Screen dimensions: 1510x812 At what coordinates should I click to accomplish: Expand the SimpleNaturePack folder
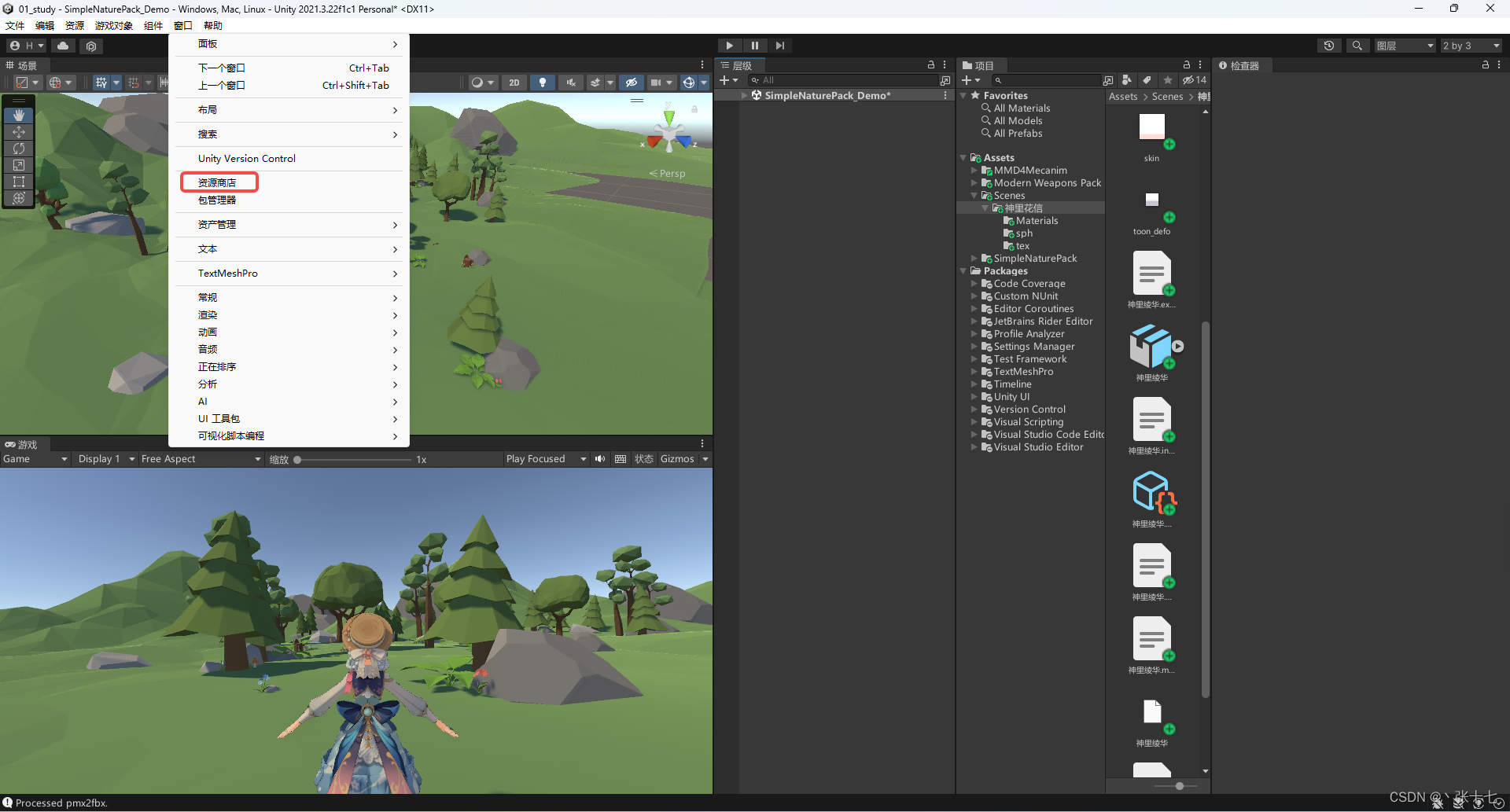pyautogui.click(x=974, y=259)
